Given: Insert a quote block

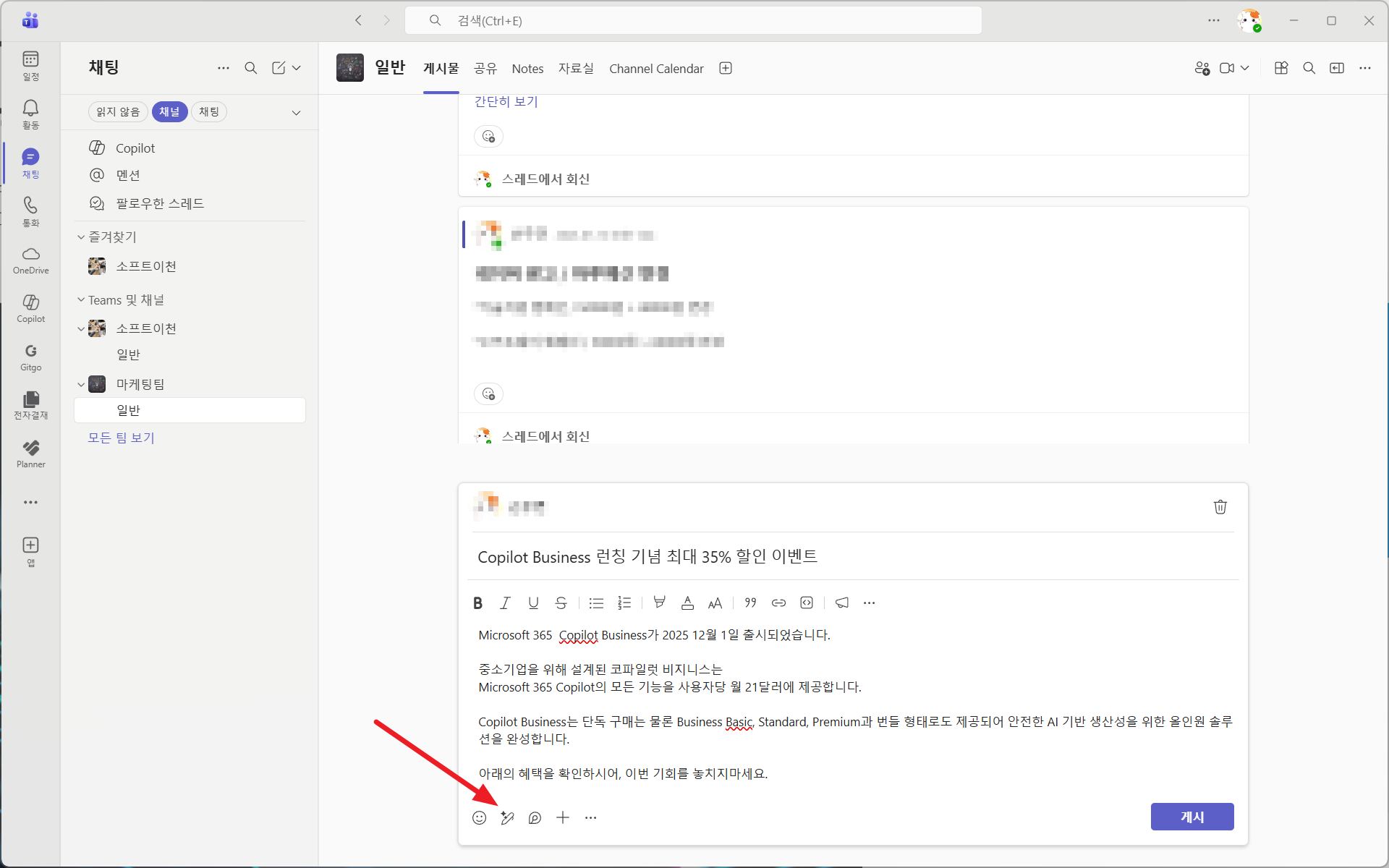Looking at the screenshot, I should (750, 603).
